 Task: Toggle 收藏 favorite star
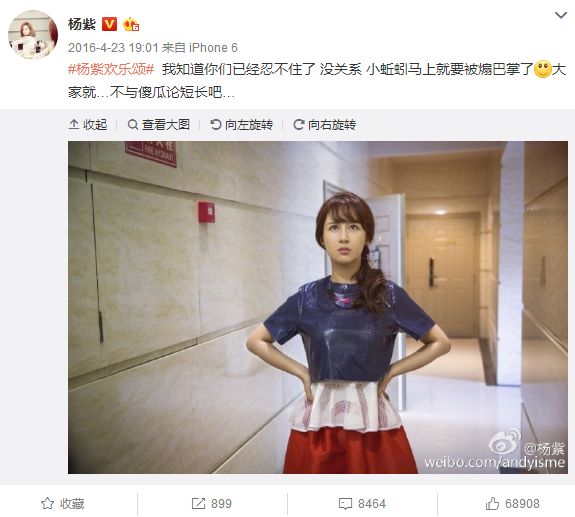tap(63, 504)
